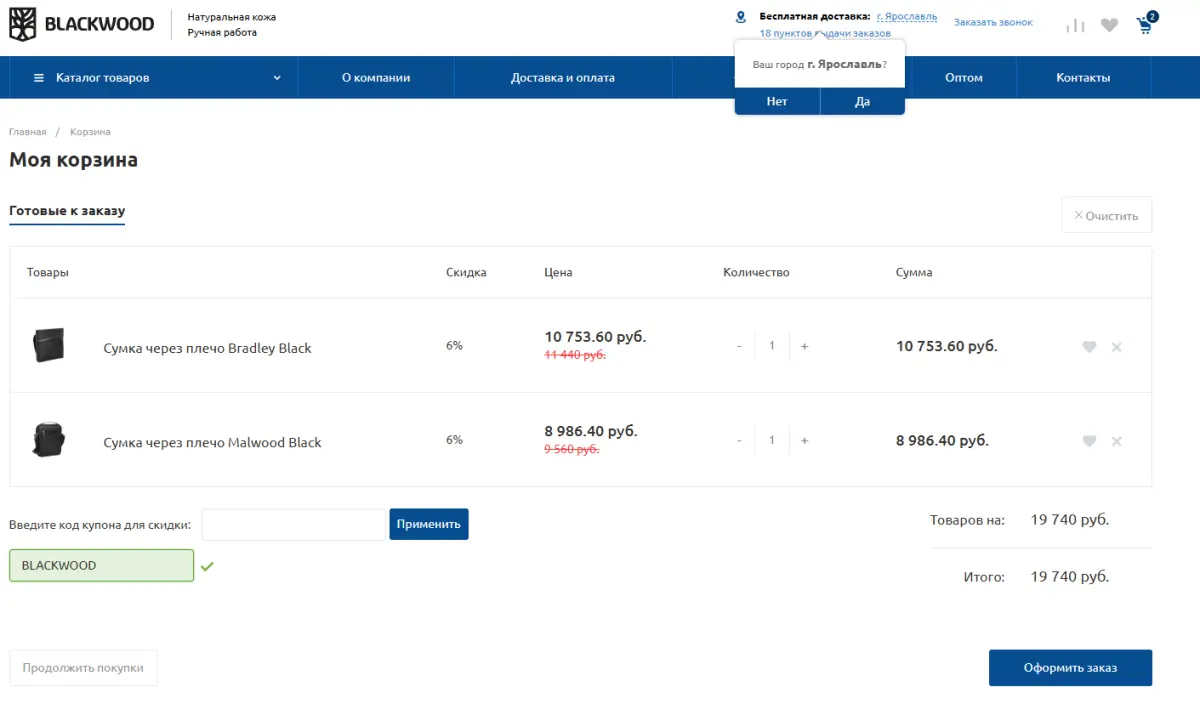Open the compare bars icon

tap(1075, 25)
